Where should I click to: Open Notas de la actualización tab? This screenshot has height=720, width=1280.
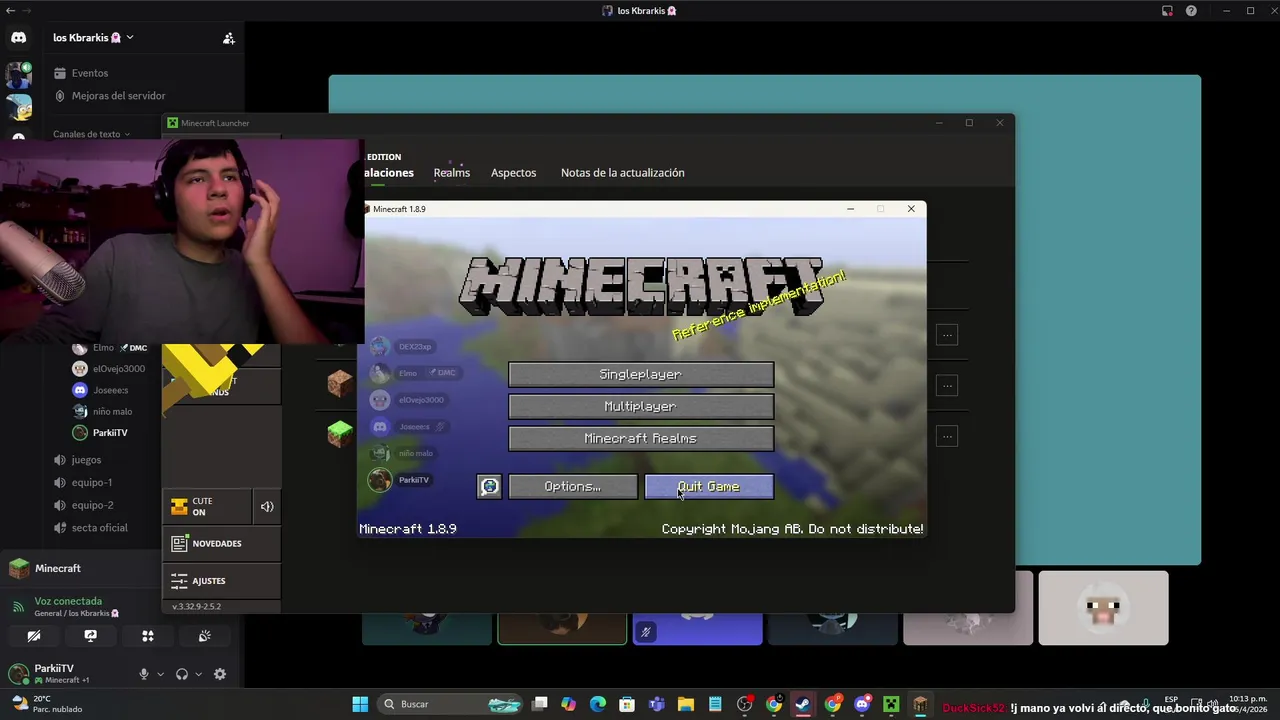click(x=622, y=173)
